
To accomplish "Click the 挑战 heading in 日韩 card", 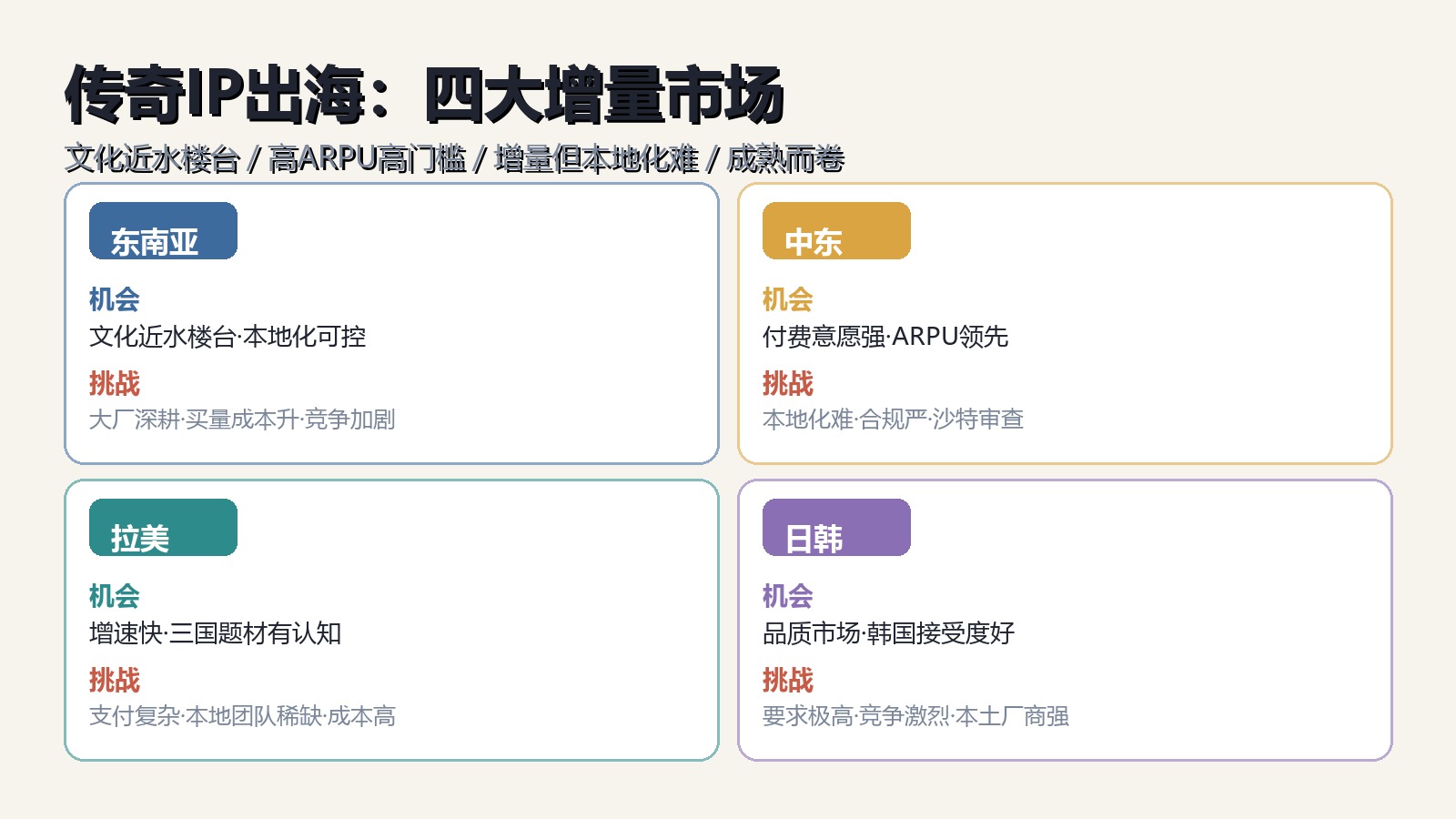I will point(788,680).
